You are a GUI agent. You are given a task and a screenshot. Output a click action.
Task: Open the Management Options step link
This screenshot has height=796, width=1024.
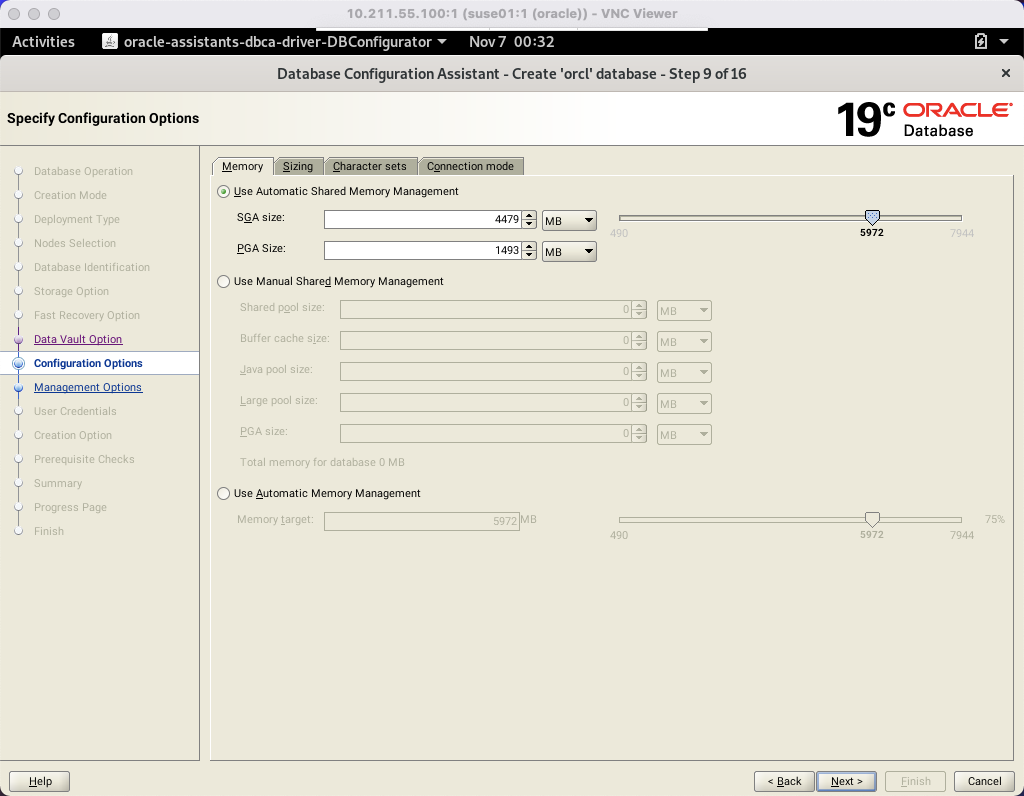tap(88, 387)
